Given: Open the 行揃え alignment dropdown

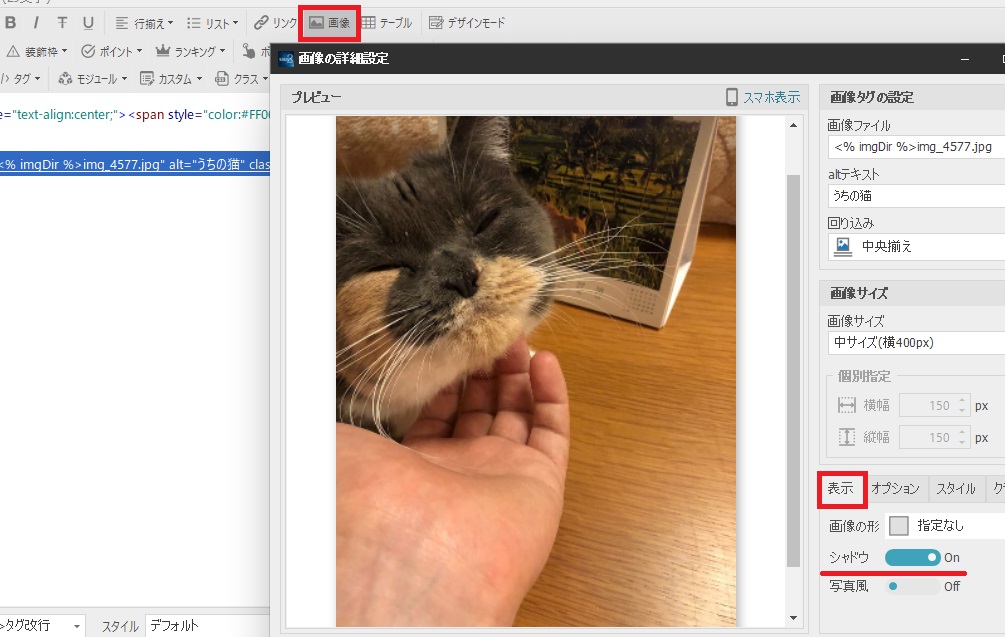Looking at the screenshot, I should pos(144,23).
